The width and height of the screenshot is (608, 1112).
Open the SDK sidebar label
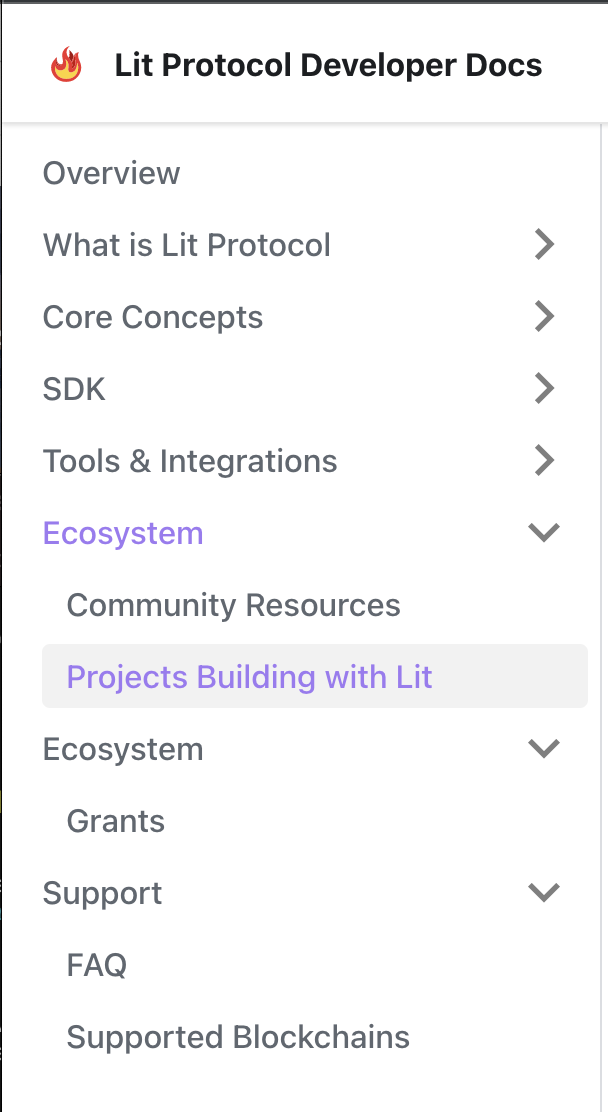(x=74, y=389)
